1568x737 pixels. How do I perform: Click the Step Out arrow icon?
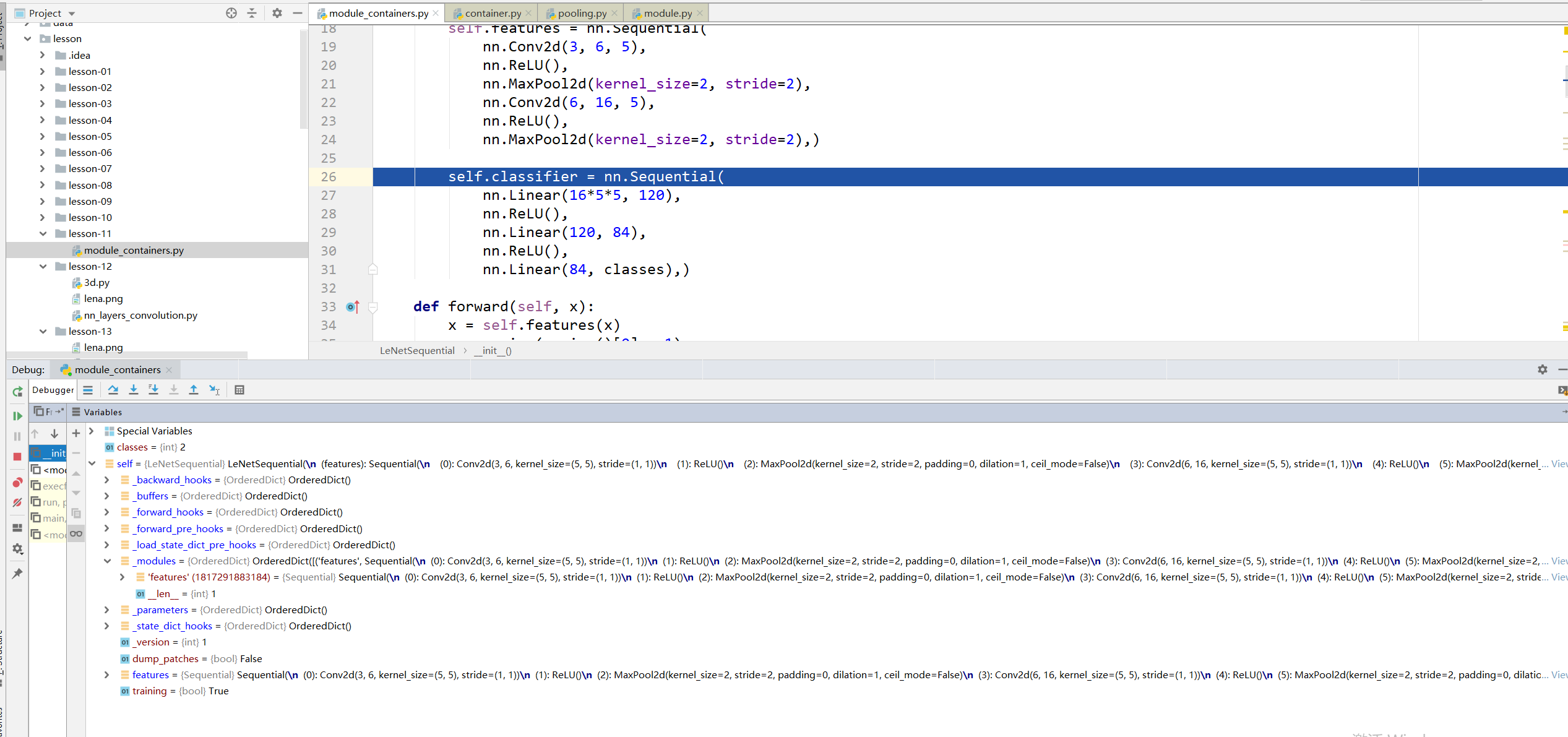pos(194,390)
